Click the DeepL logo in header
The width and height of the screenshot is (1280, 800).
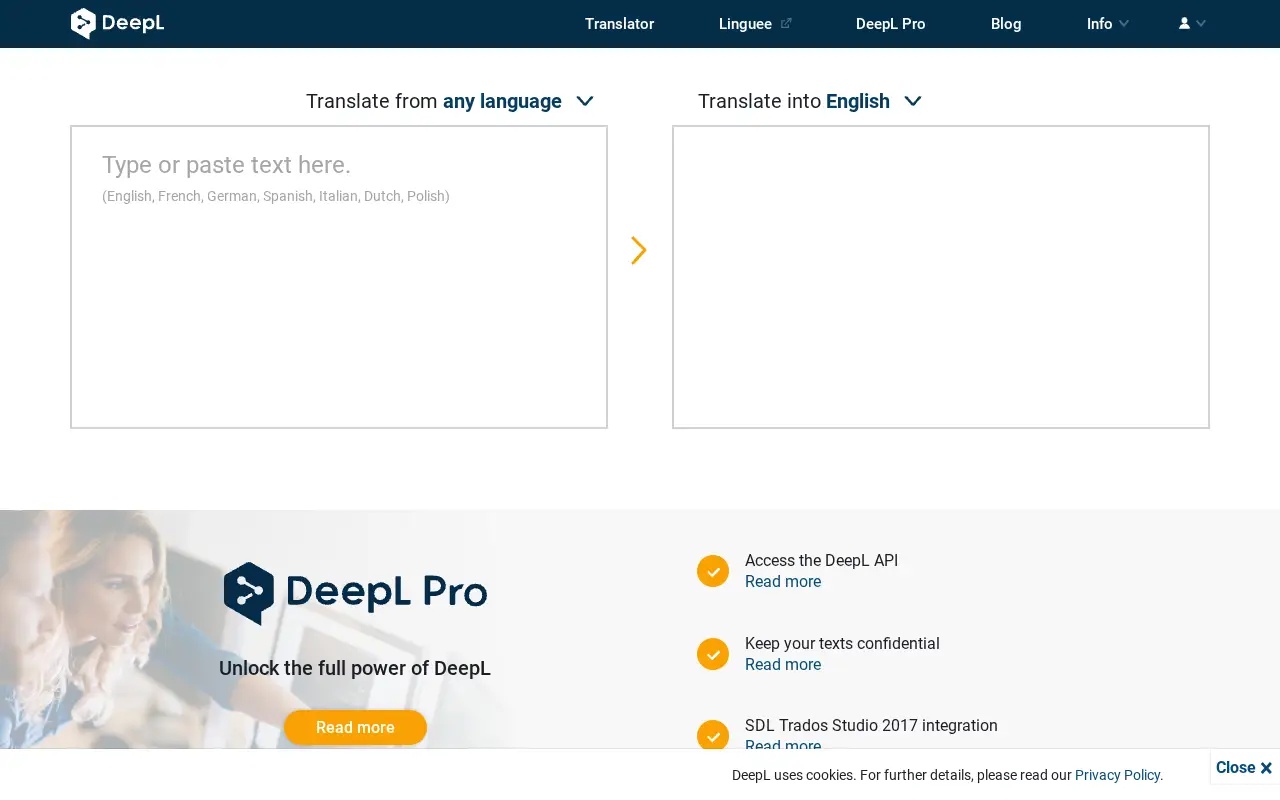click(x=117, y=23)
